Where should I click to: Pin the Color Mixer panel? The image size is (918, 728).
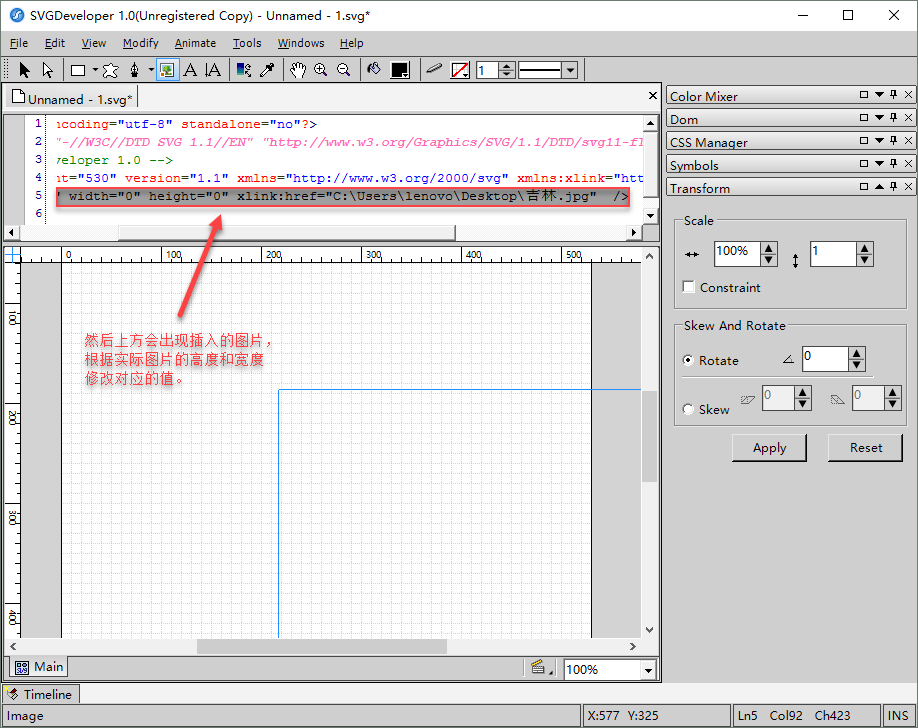pyautogui.click(x=893, y=95)
